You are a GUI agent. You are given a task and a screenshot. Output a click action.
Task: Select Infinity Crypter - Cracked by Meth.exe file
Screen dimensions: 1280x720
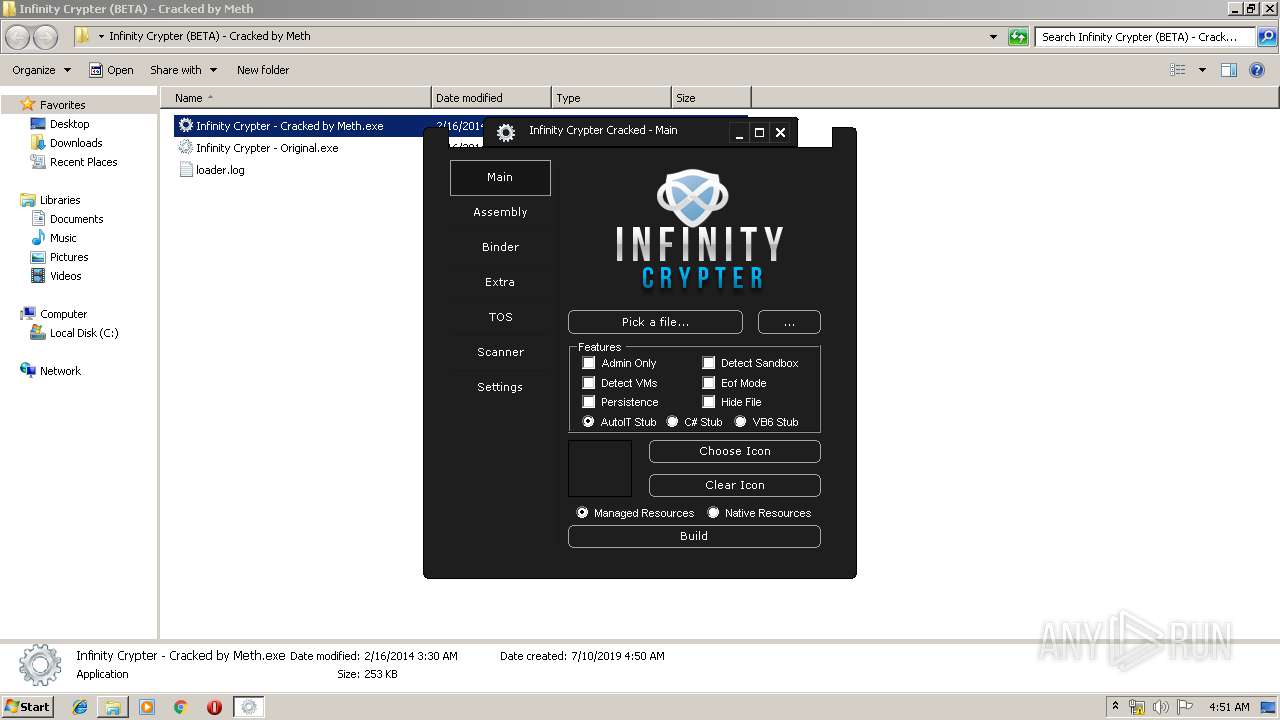pyautogui.click(x=289, y=126)
